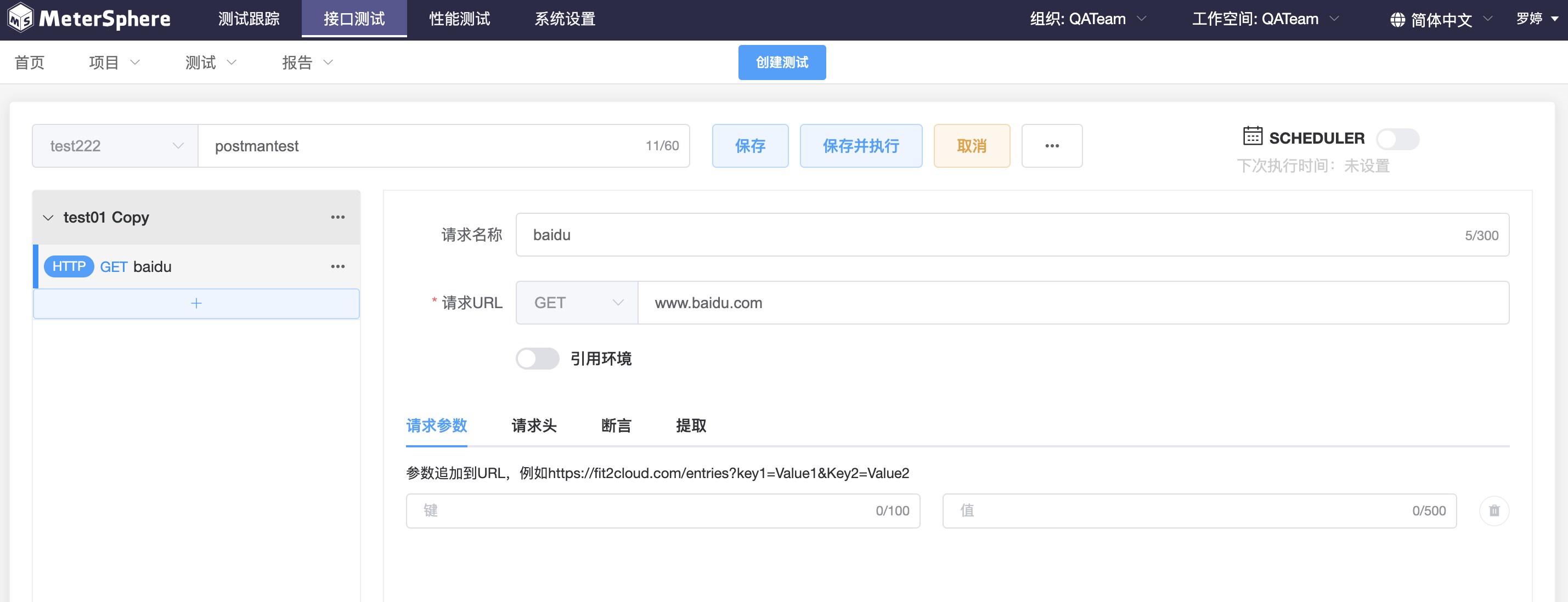Delete the parameter row with the trash icon
The image size is (1568, 602).
(x=1494, y=511)
